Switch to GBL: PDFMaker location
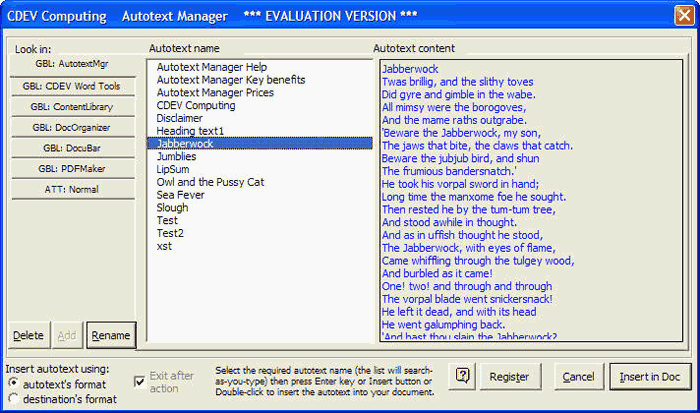Image resolution: width=700 pixels, height=413 pixels. [x=72, y=168]
